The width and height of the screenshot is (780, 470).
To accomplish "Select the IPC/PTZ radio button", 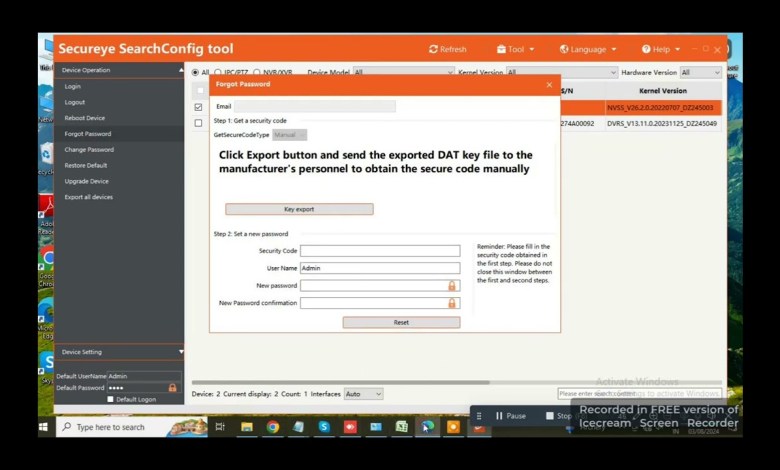I will pos(218,73).
